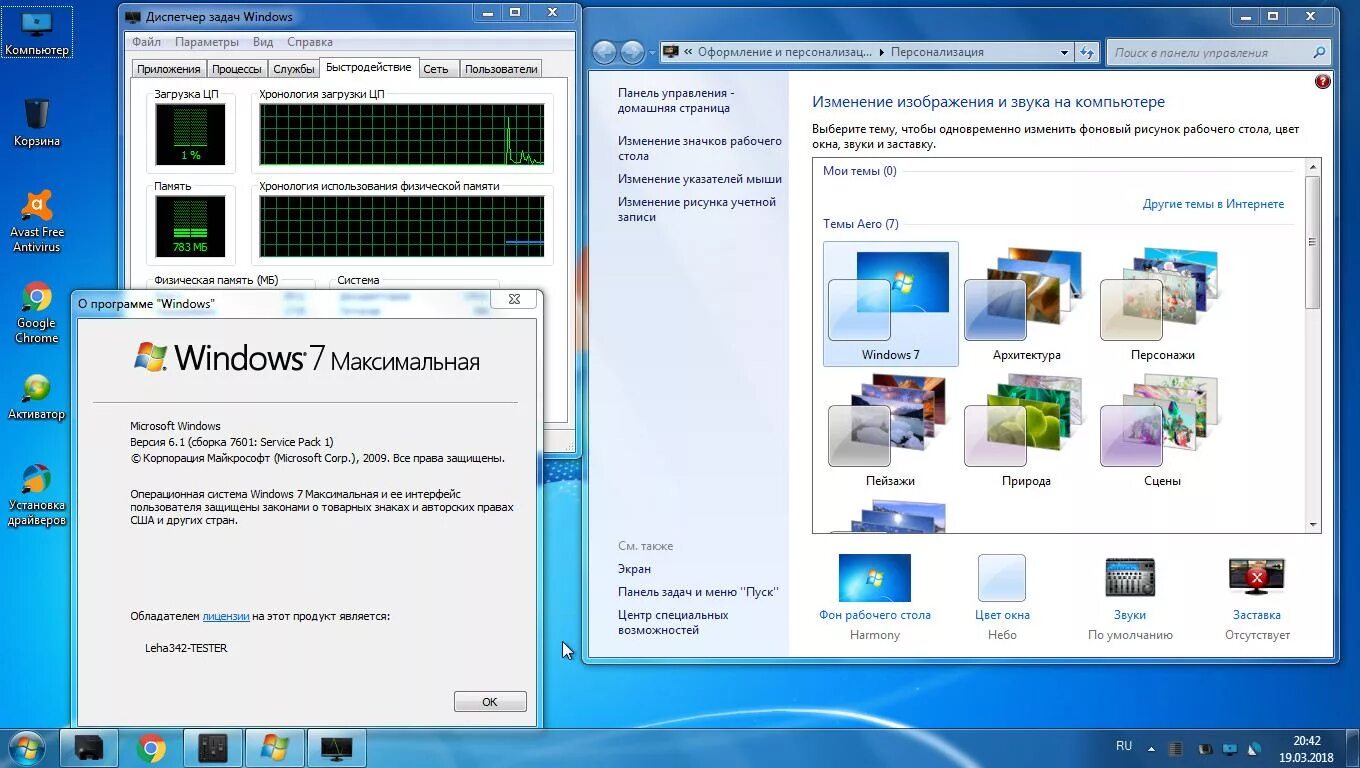
Task: Click the Forward arrow in Personalization window
Action: point(632,52)
